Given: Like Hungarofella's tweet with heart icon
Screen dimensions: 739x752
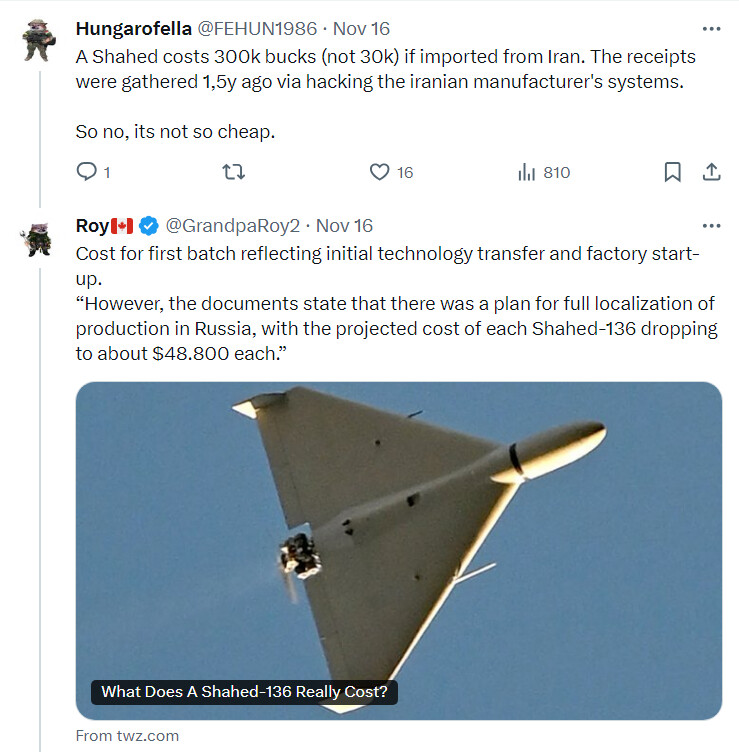Looking at the screenshot, I should tap(379, 172).
